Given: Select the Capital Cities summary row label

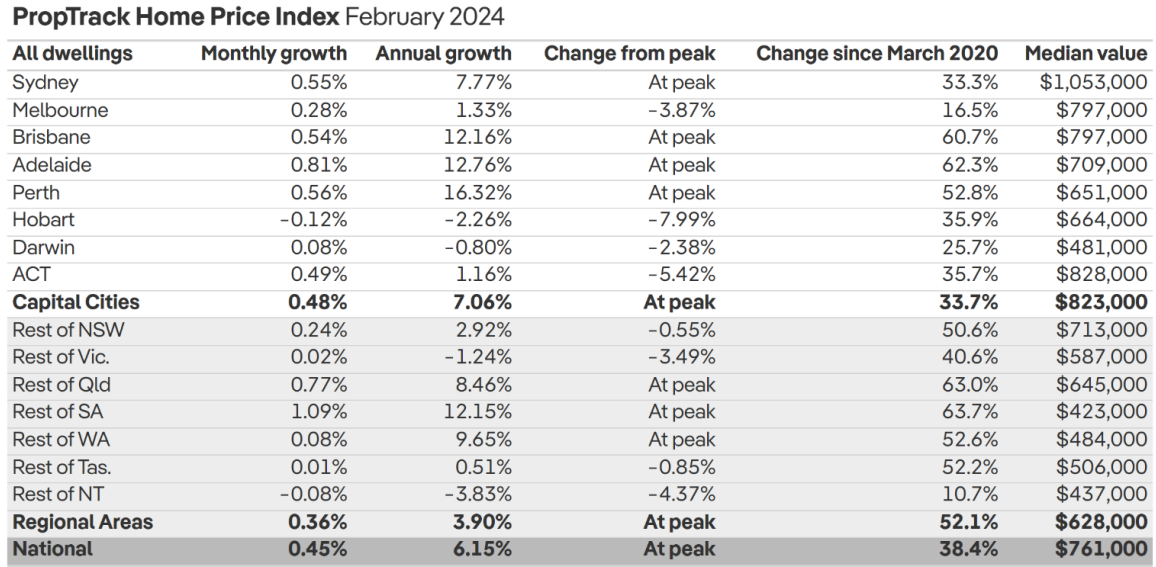Looking at the screenshot, I should pyautogui.click(x=76, y=302).
